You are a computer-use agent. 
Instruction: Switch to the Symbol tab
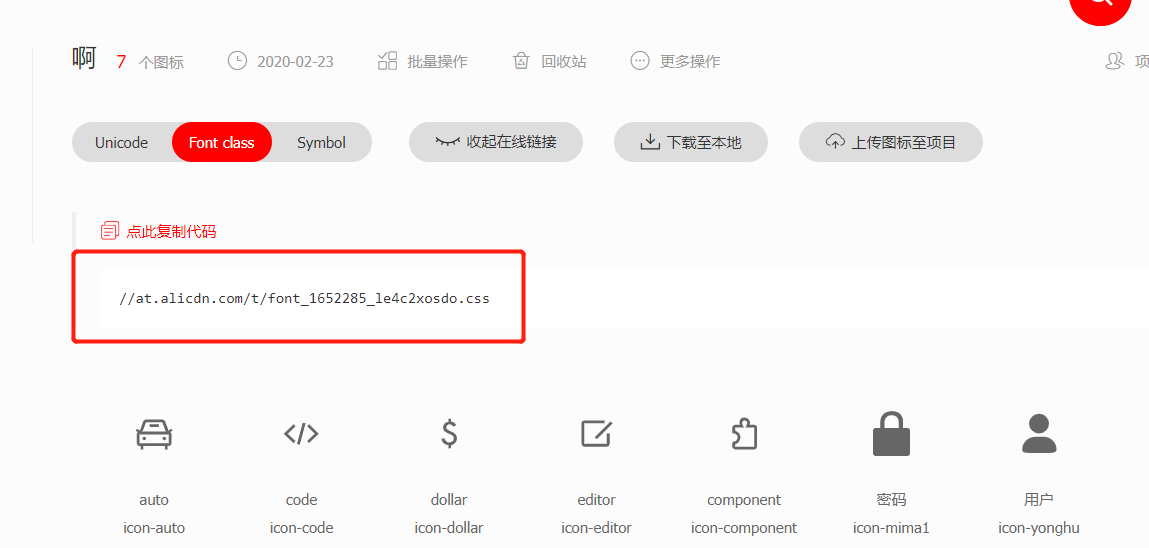pyautogui.click(x=321, y=142)
